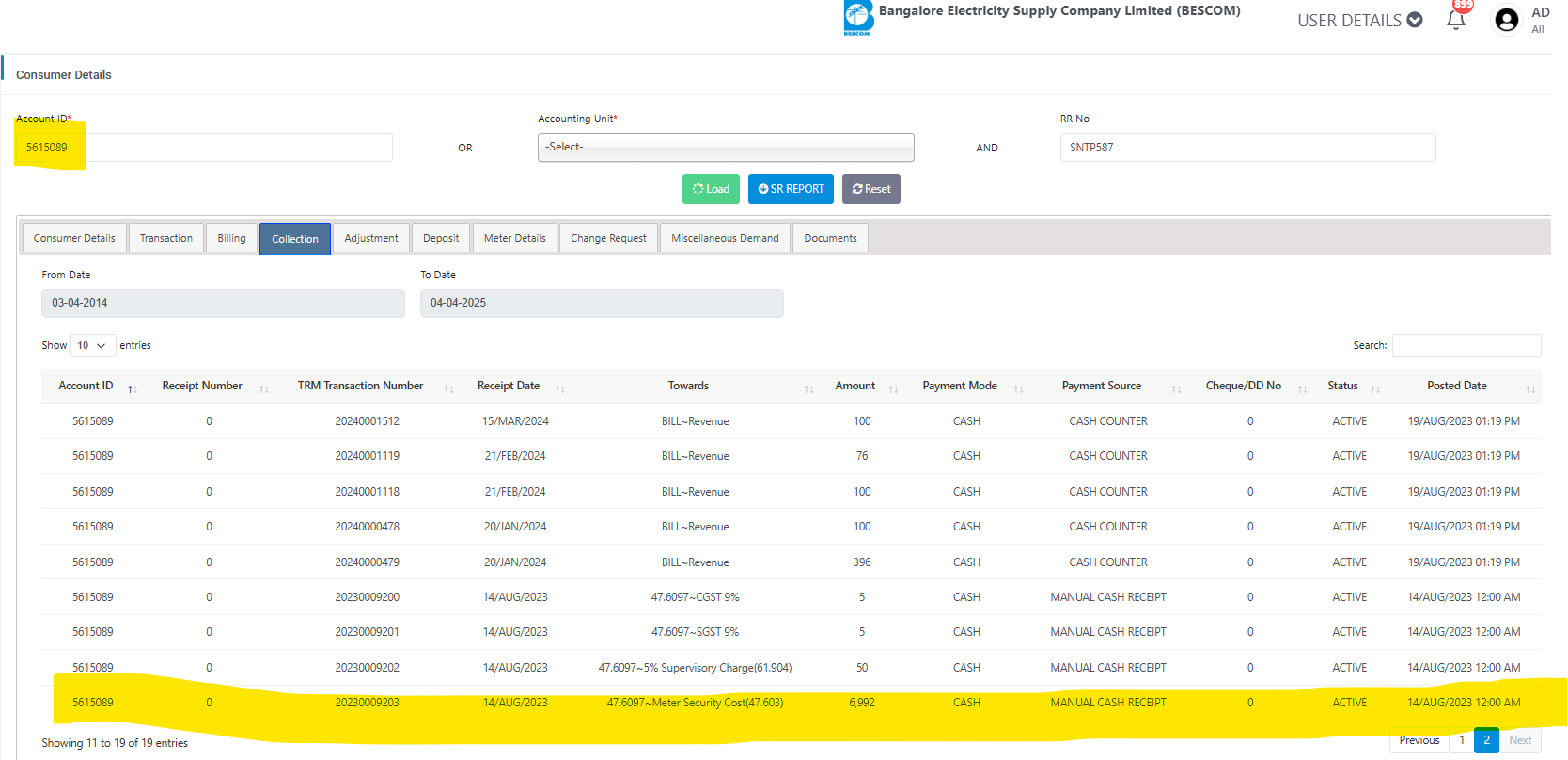Click the 396 amount cell
This screenshot has height=760, width=1568.
pyautogui.click(x=862, y=562)
